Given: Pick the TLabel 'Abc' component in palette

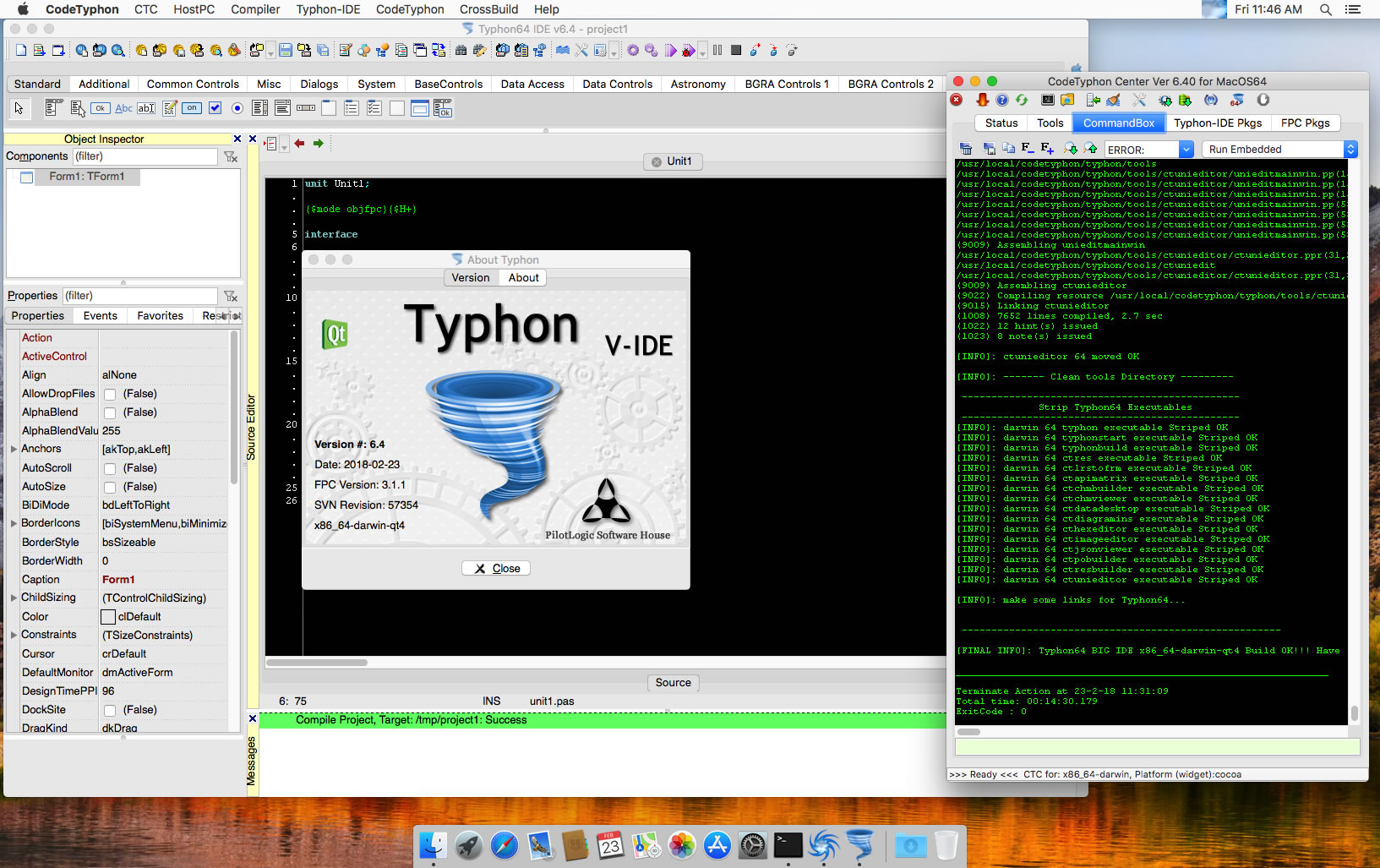Looking at the screenshot, I should point(123,108).
